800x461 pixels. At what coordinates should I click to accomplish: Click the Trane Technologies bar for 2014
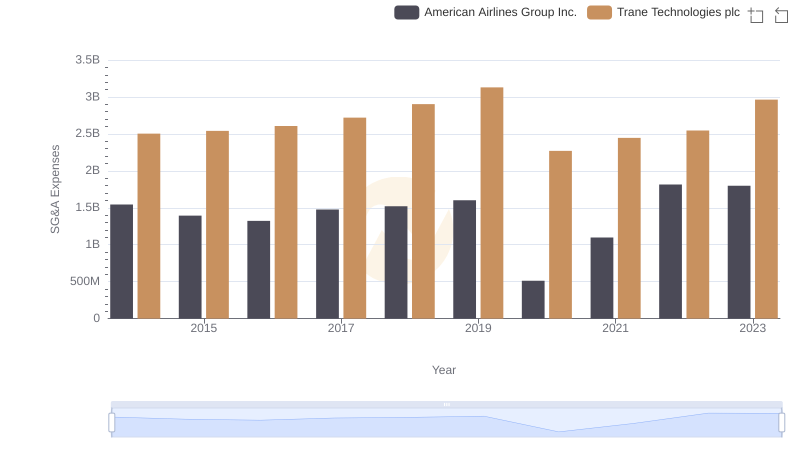click(149, 226)
